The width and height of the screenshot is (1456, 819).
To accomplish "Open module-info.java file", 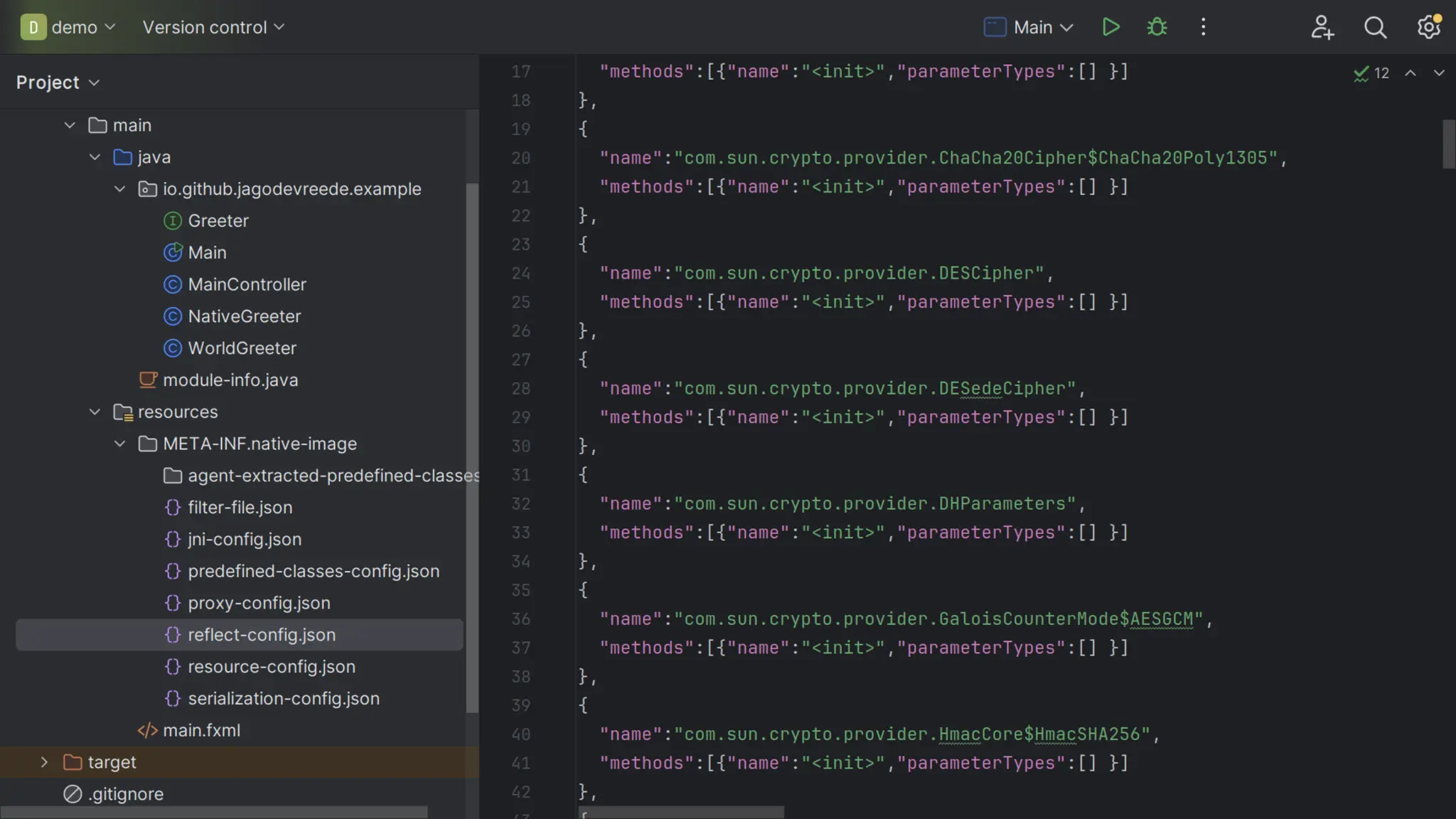I will [230, 380].
